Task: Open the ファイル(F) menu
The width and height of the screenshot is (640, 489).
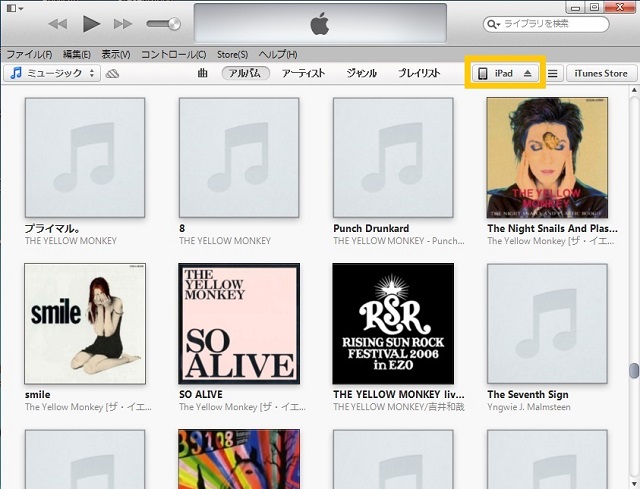Action: [x=29, y=54]
